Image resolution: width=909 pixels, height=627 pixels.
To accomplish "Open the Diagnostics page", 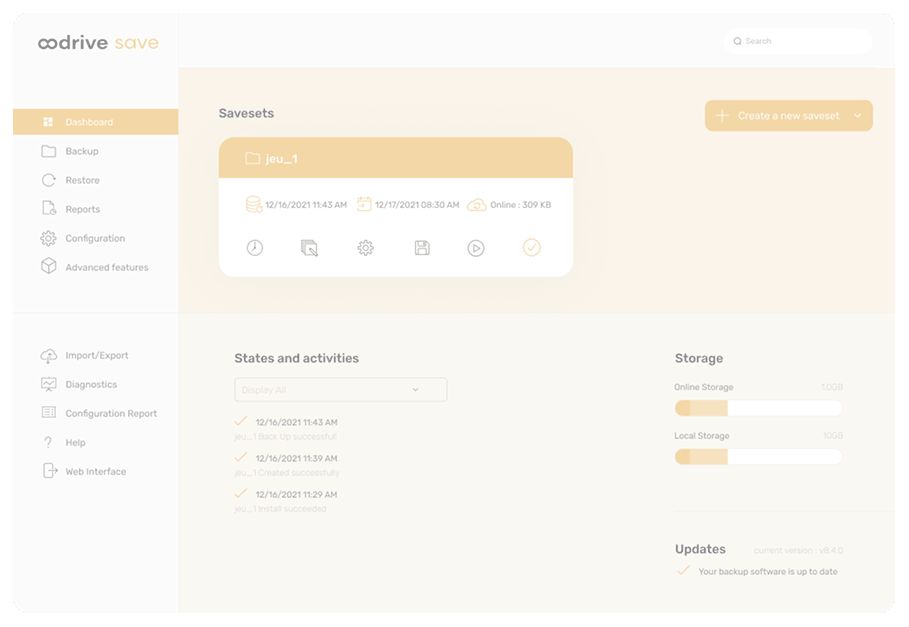I will coord(91,384).
